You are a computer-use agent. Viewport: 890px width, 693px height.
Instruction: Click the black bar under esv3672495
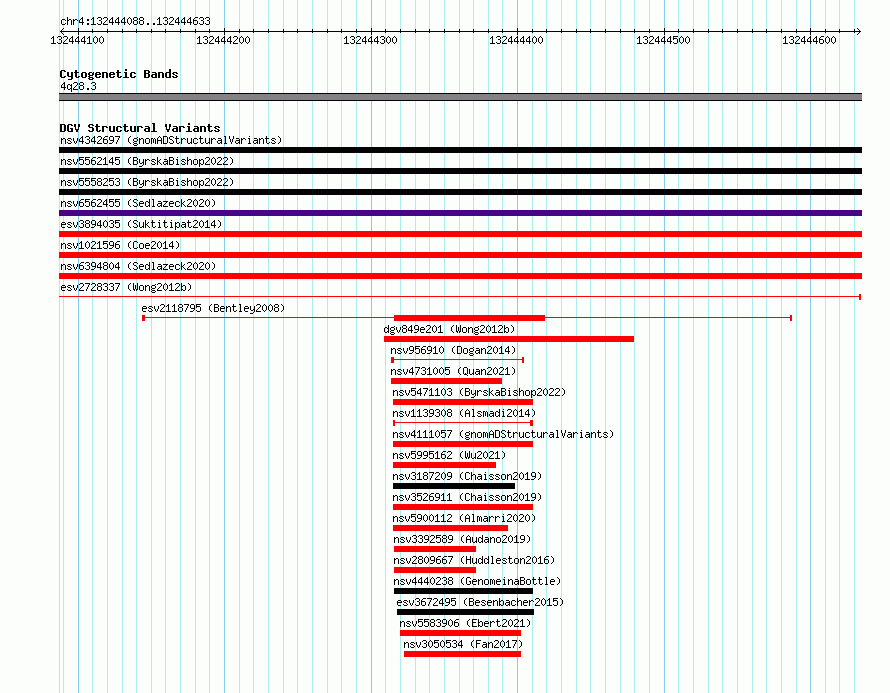tap(465, 612)
